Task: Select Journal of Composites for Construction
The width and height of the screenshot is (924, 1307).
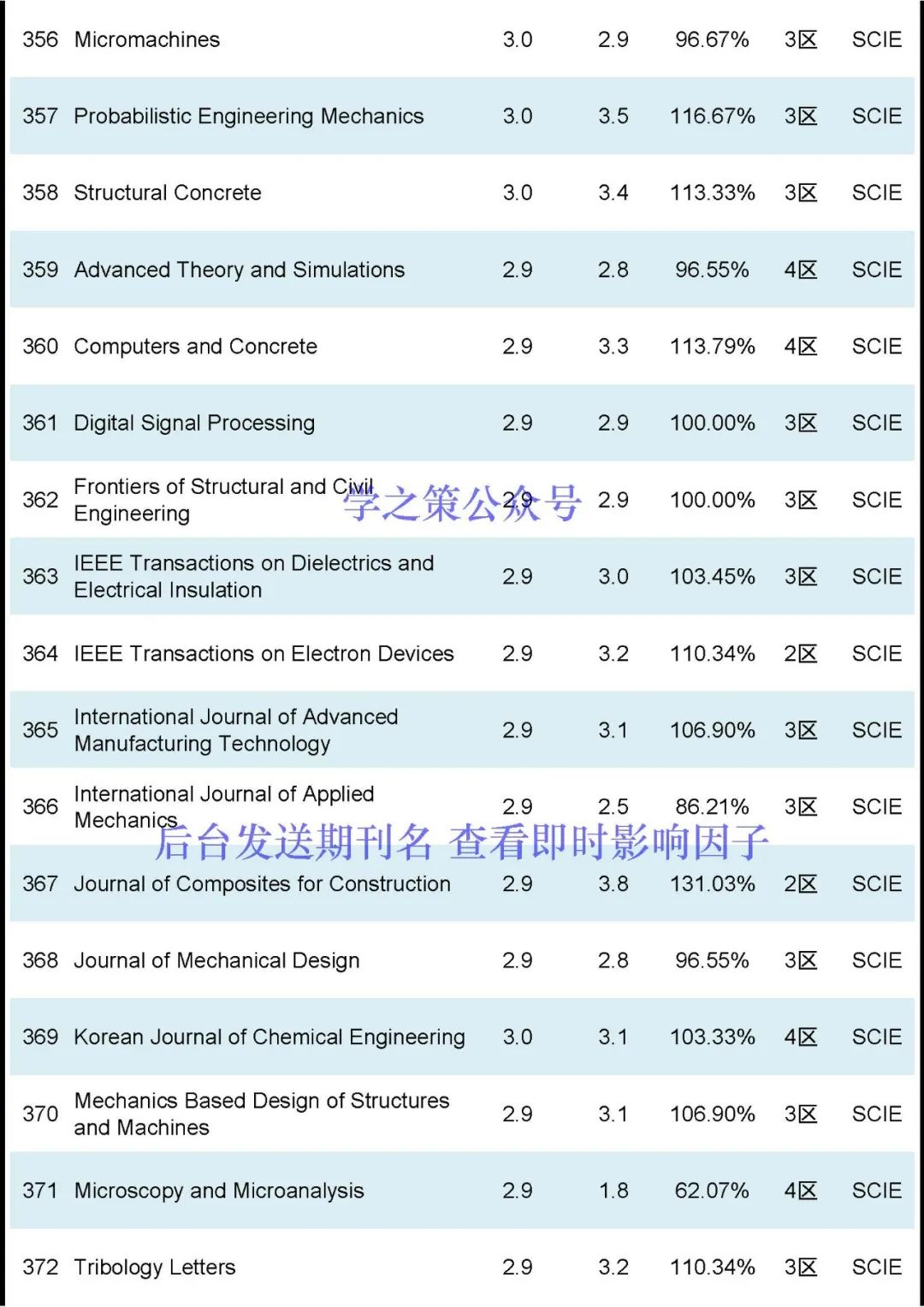Action: pyautogui.click(x=262, y=883)
